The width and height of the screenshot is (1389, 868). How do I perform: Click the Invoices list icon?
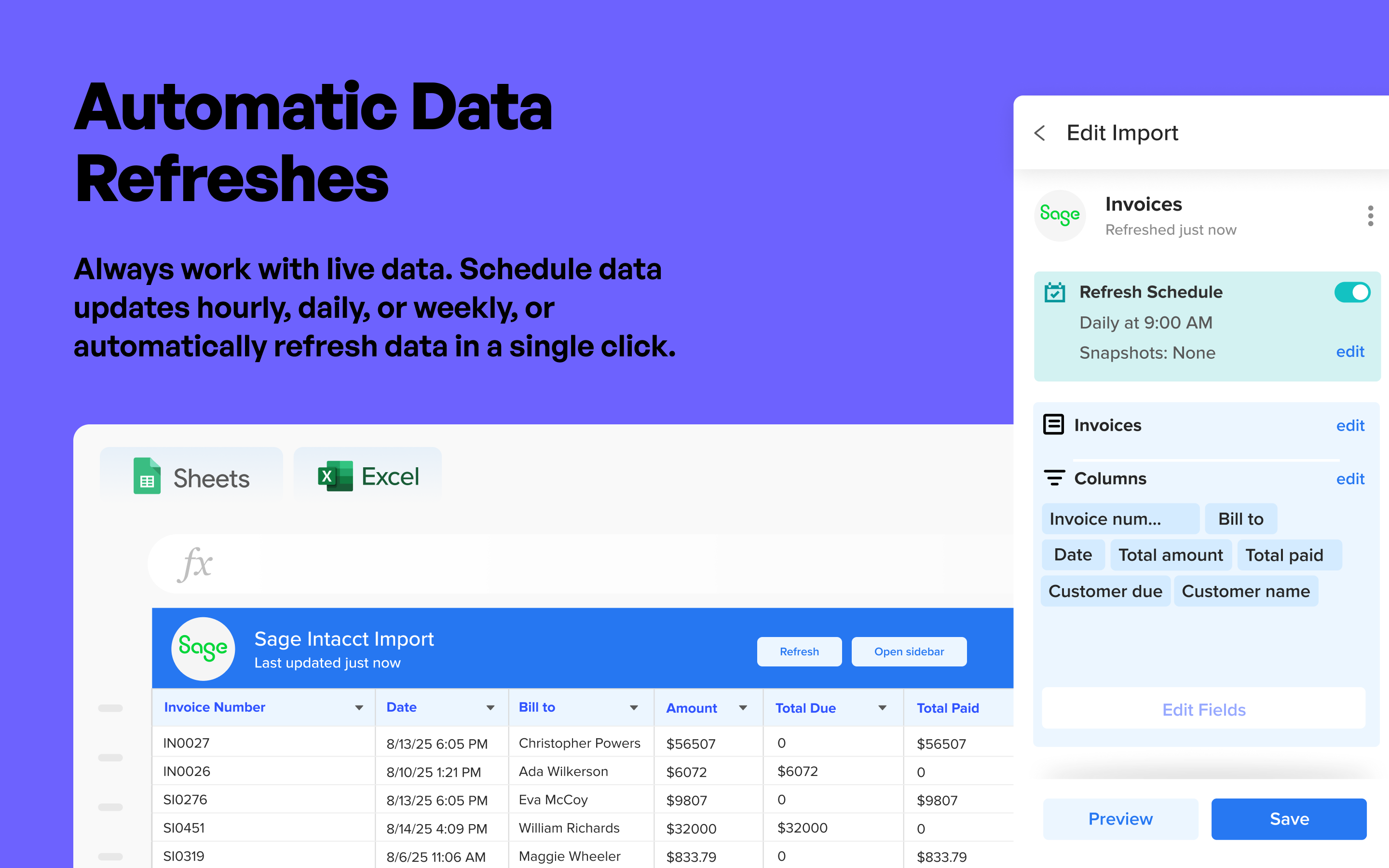(1053, 425)
